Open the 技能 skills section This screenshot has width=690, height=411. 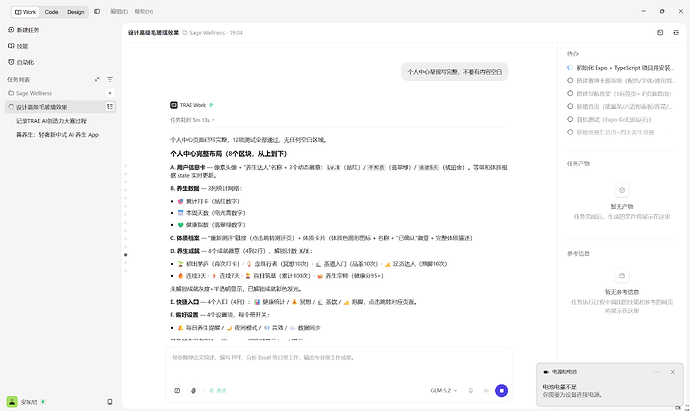[18, 46]
